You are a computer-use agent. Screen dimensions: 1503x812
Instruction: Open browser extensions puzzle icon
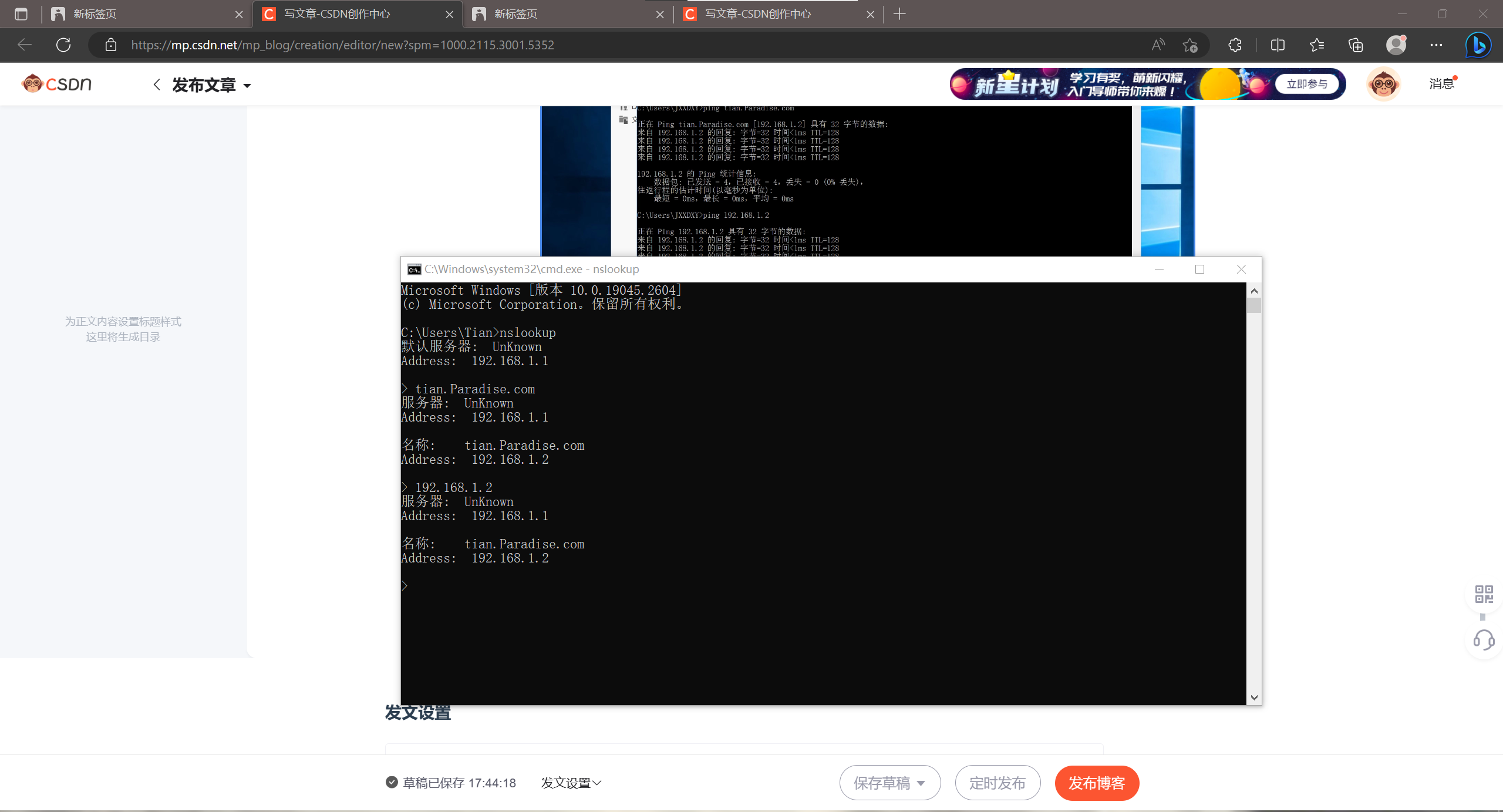click(x=1235, y=45)
